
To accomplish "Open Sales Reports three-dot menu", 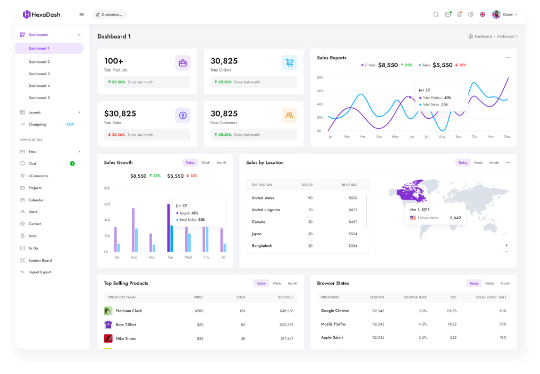I will coord(508,58).
